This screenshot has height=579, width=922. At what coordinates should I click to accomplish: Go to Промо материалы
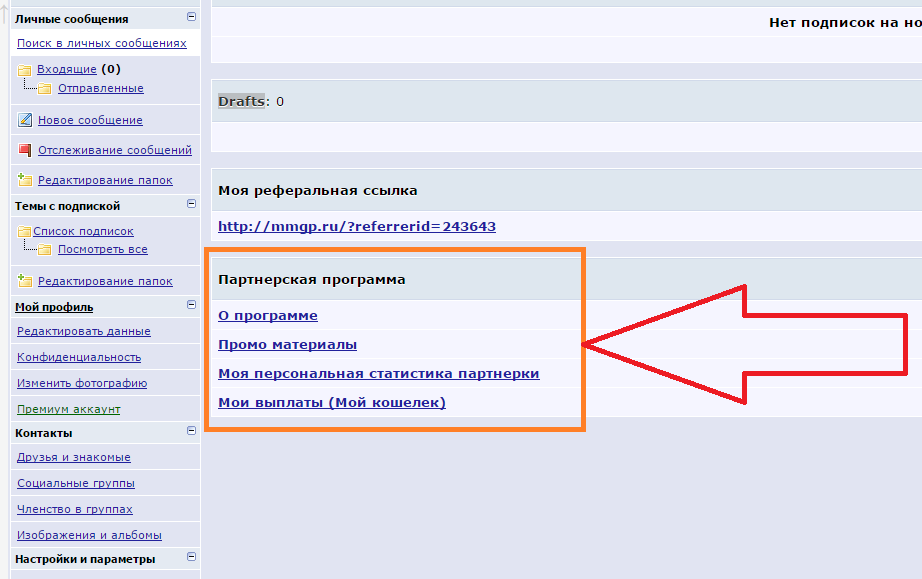click(287, 345)
